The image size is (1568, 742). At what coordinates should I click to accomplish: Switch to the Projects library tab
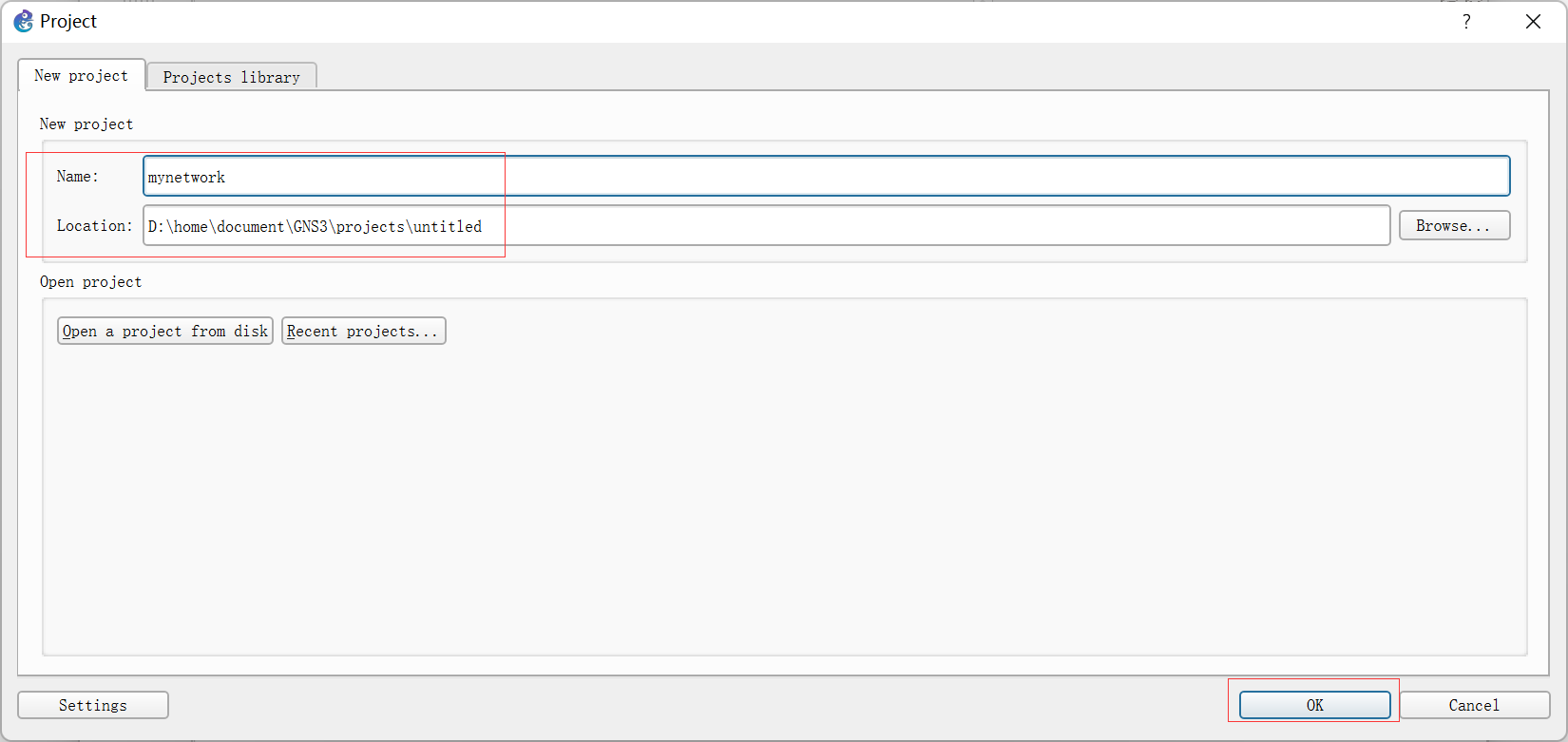coord(232,77)
